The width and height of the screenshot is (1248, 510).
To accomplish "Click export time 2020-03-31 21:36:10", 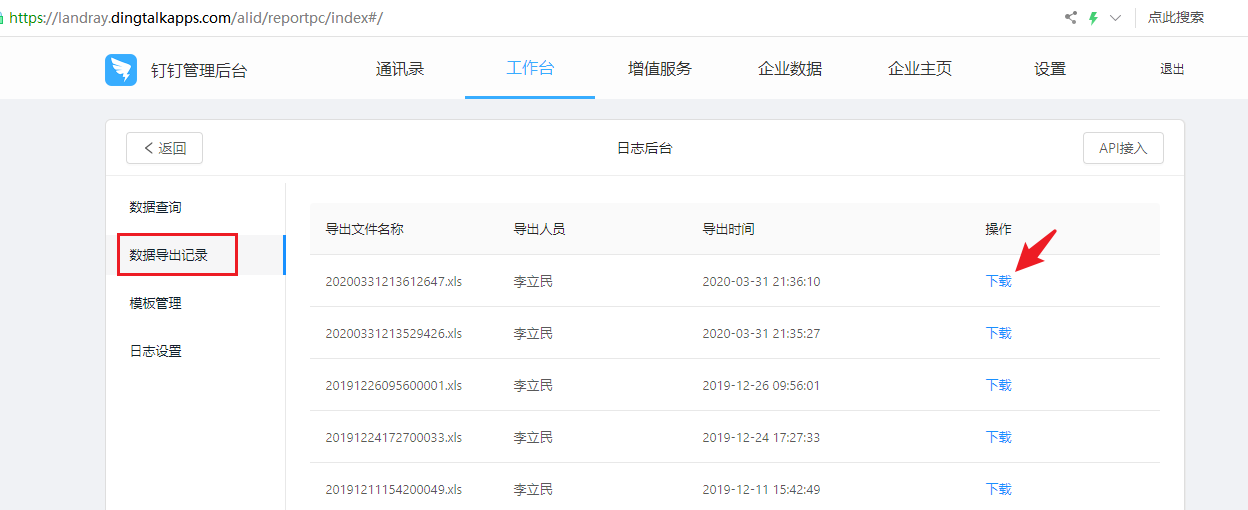I will [761, 281].
